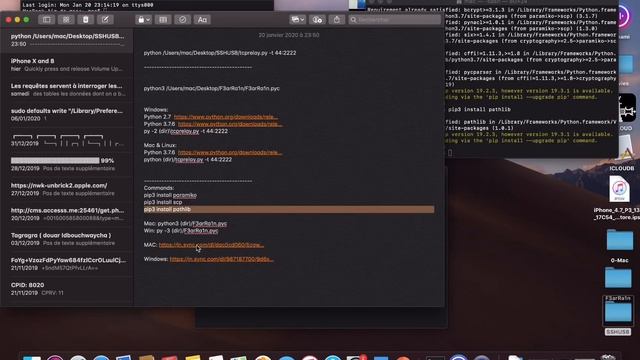Add a checklist with the checkmark icon
Image resolution: width=640 pixels, height=360 pixels.
pos(182,19)
